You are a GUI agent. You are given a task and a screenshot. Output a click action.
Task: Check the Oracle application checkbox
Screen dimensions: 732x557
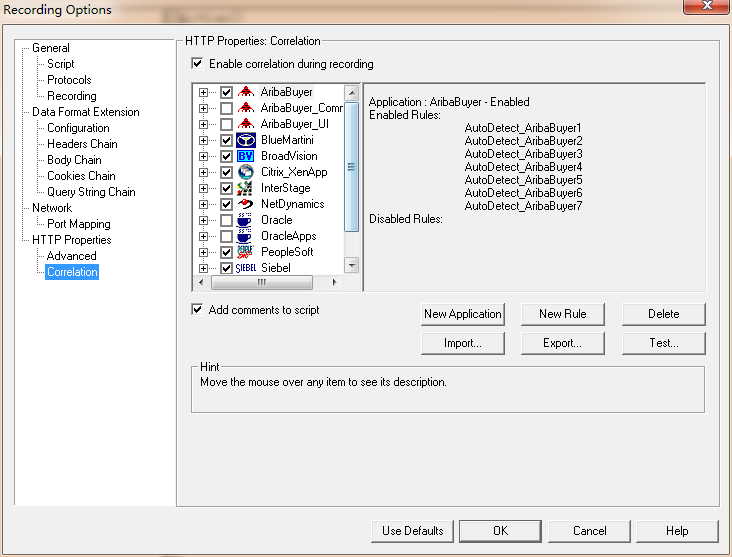[226, 220]
